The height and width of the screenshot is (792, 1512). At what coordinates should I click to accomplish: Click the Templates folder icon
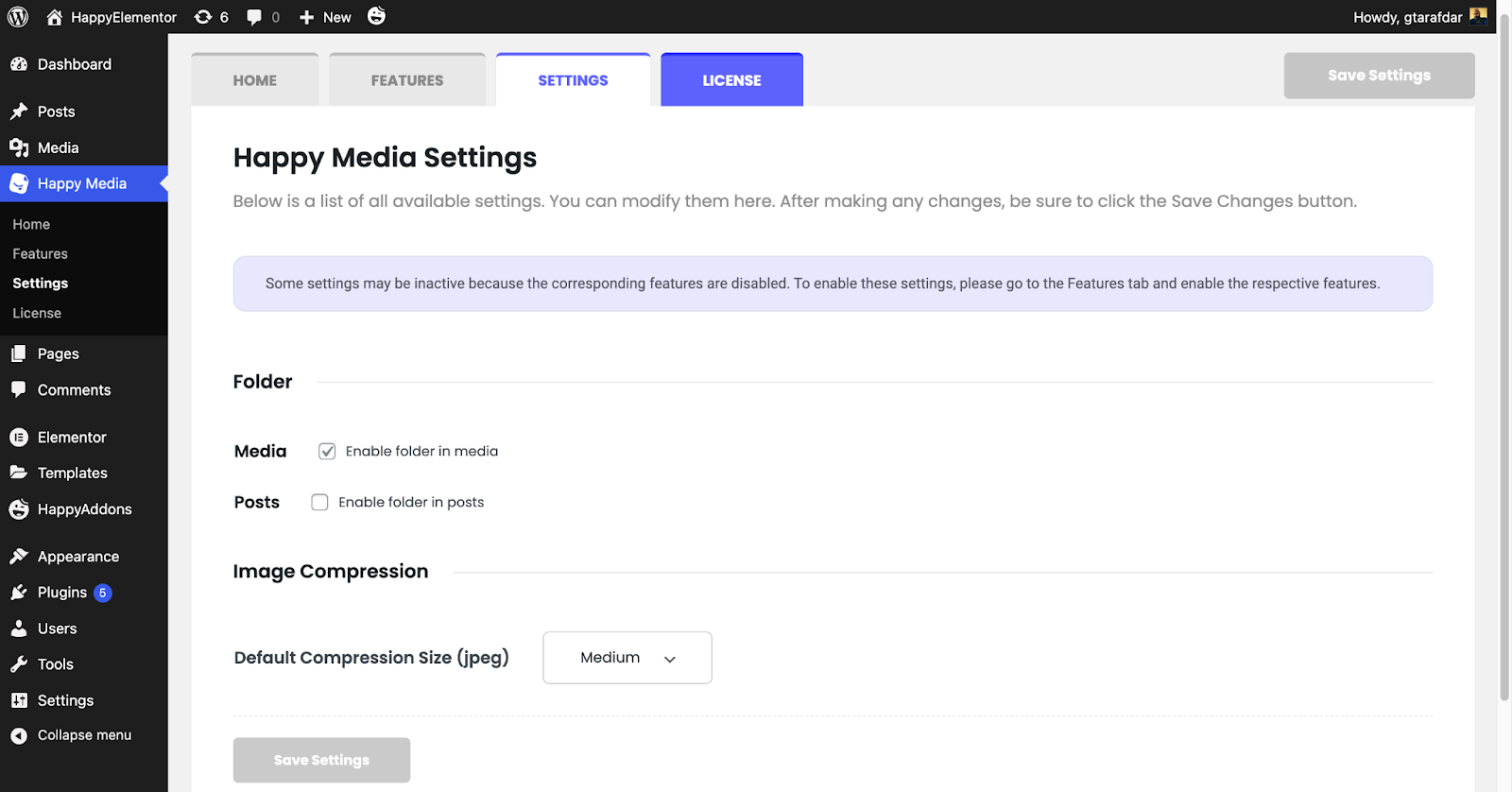point(19,473)
